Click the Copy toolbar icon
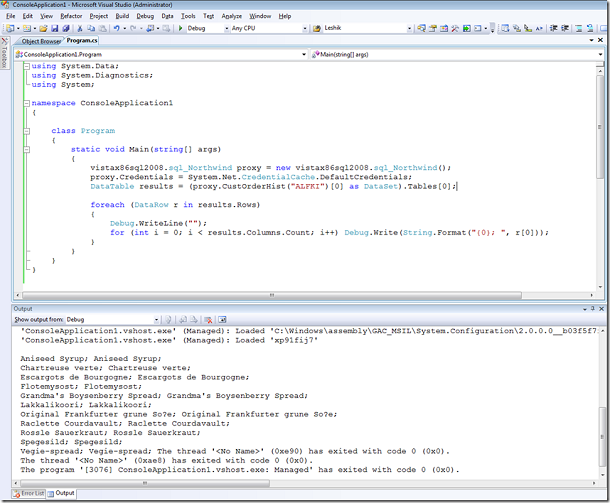Viewport: 610px width, 503px height. click(91, 28)
